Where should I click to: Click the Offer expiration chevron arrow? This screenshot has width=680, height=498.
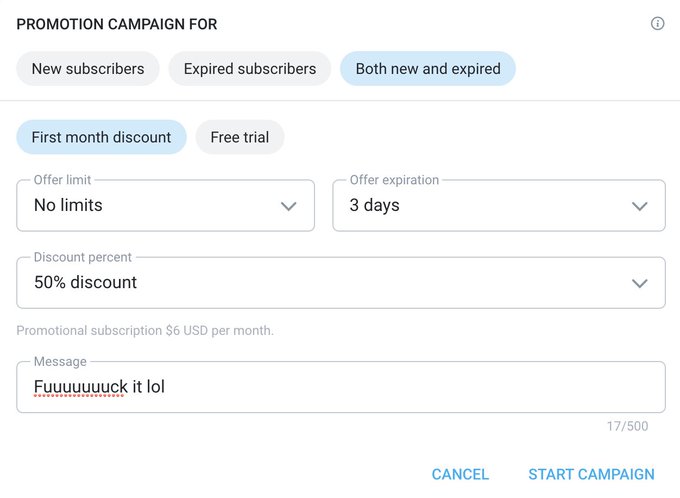click(639, 206)
